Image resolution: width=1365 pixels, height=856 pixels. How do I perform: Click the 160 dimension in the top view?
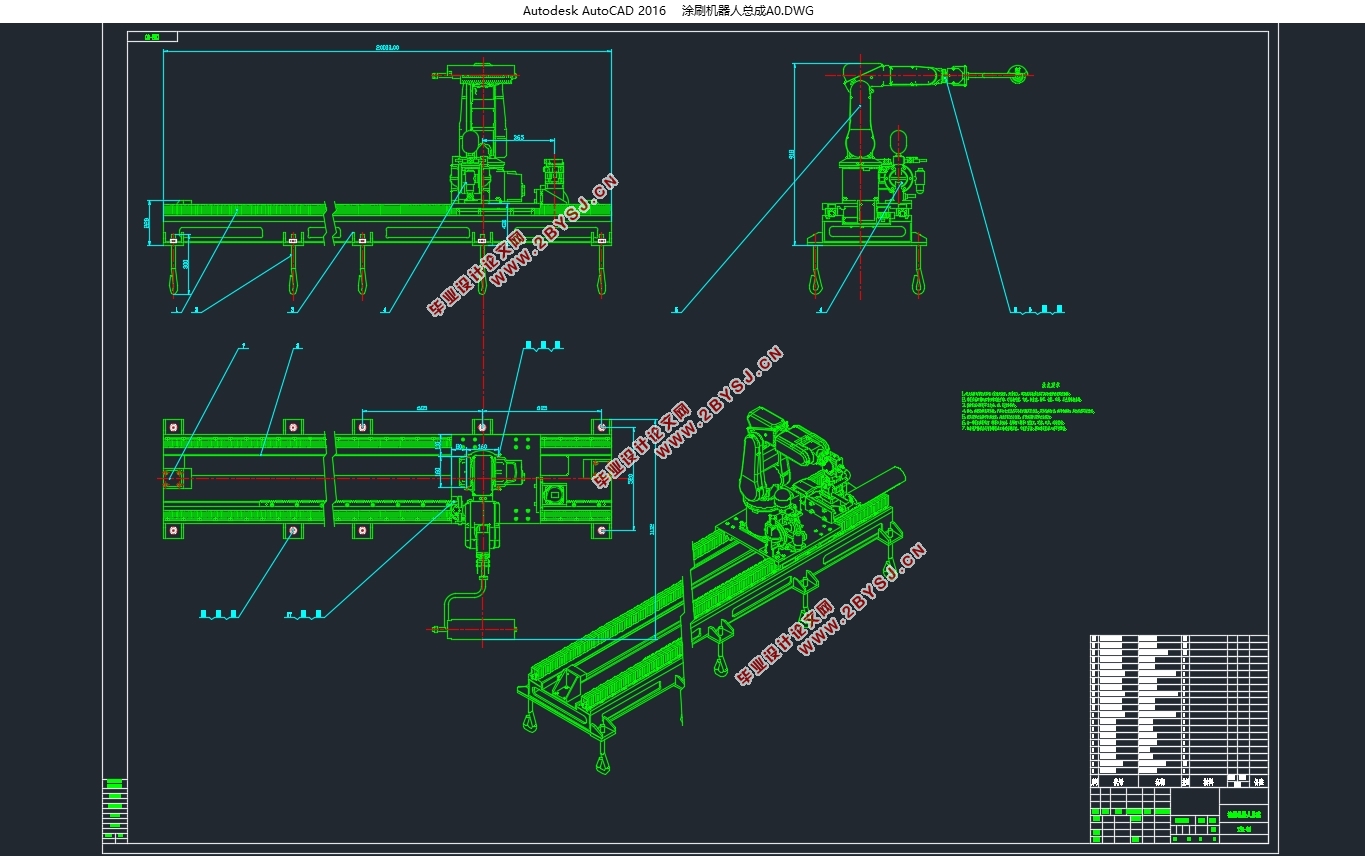[481, 448]
